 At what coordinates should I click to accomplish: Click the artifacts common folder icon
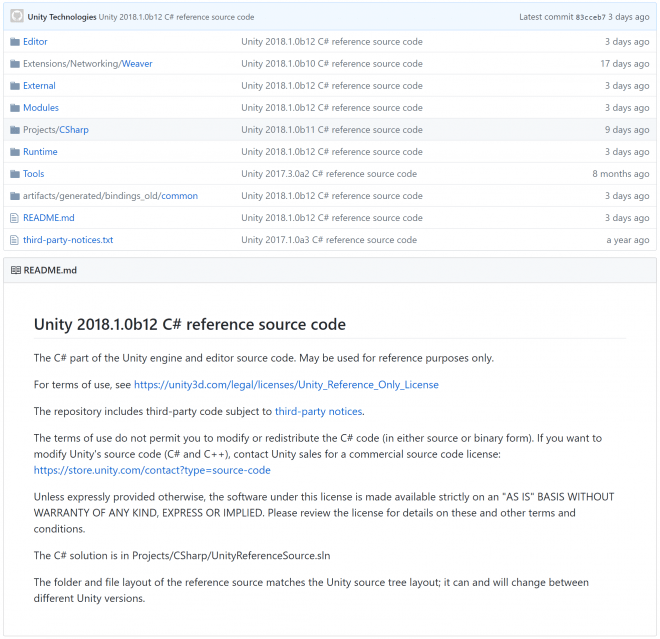pos(15,196)
